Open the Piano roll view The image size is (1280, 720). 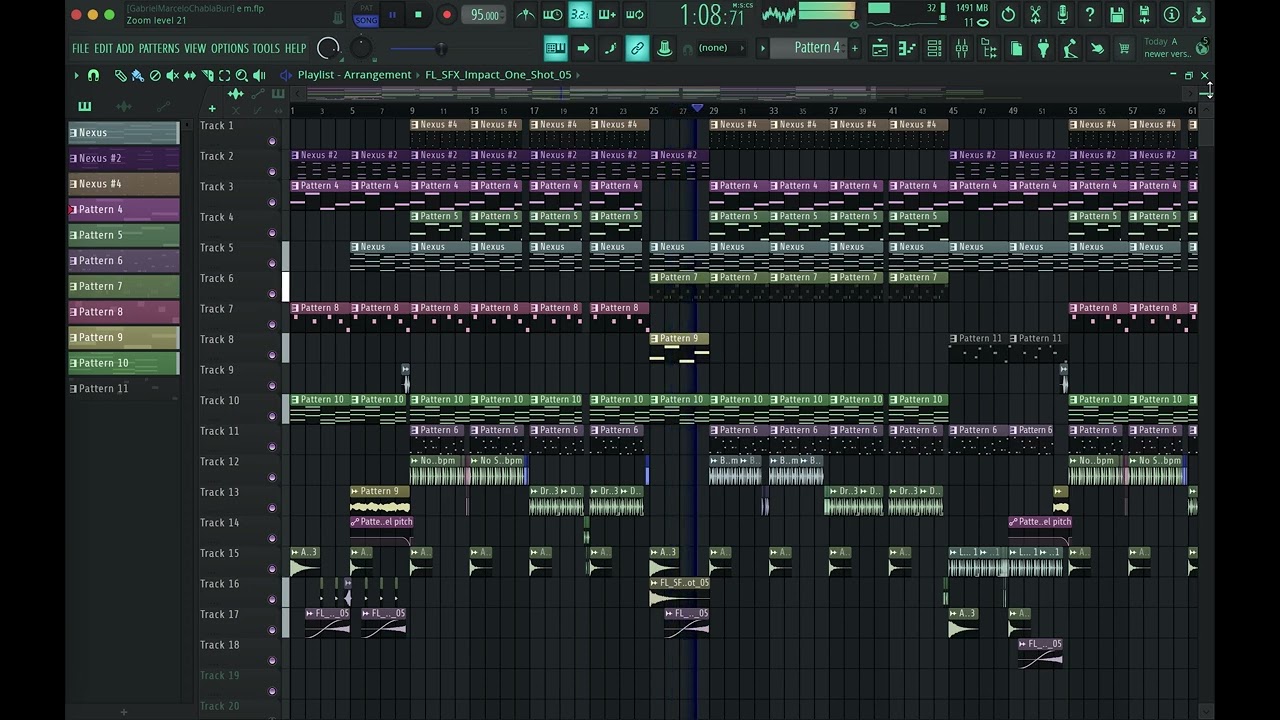(x=907, y=48)
